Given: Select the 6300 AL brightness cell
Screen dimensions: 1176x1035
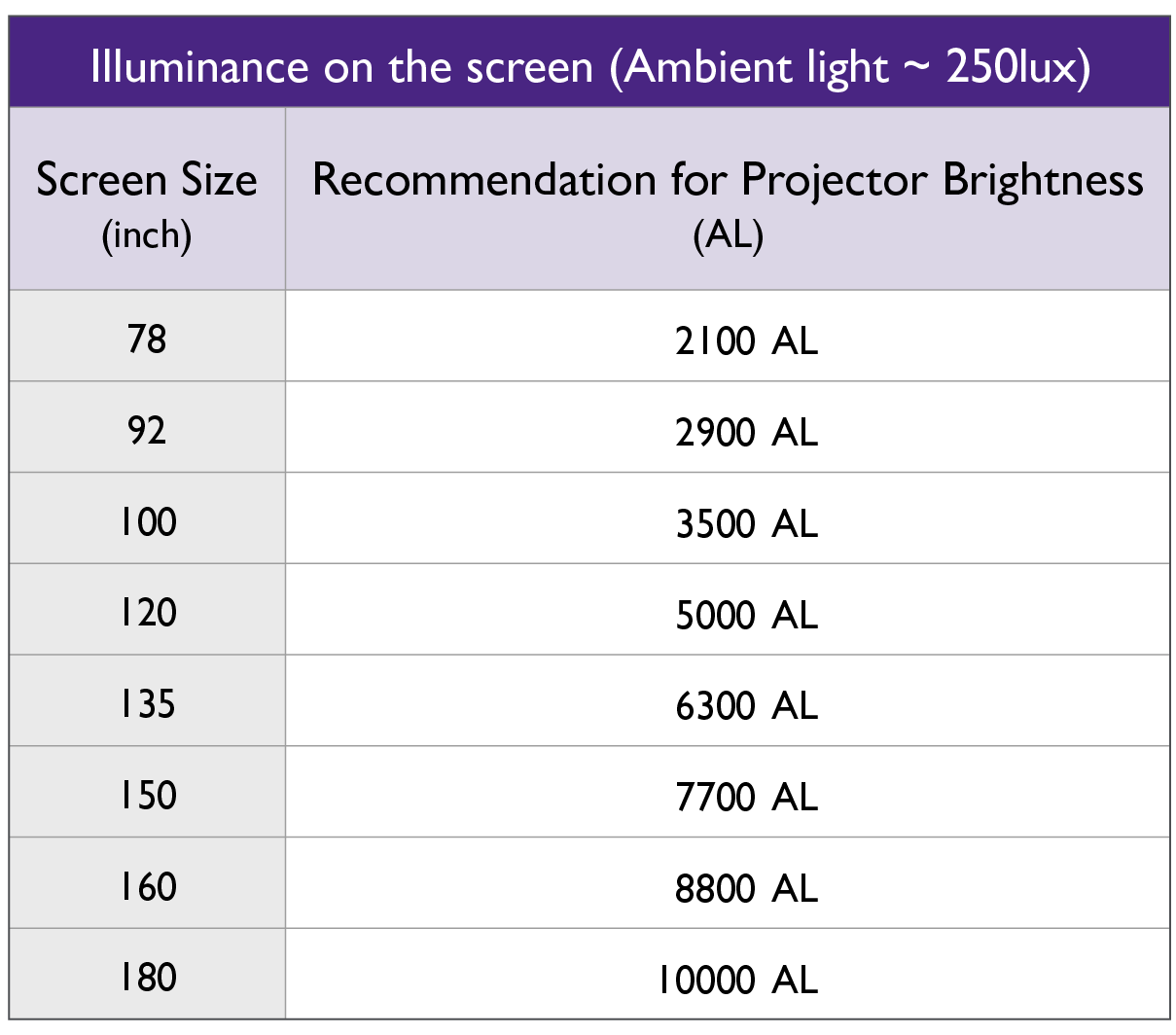Looking at the screenshot, I should [x=746, y=705].
